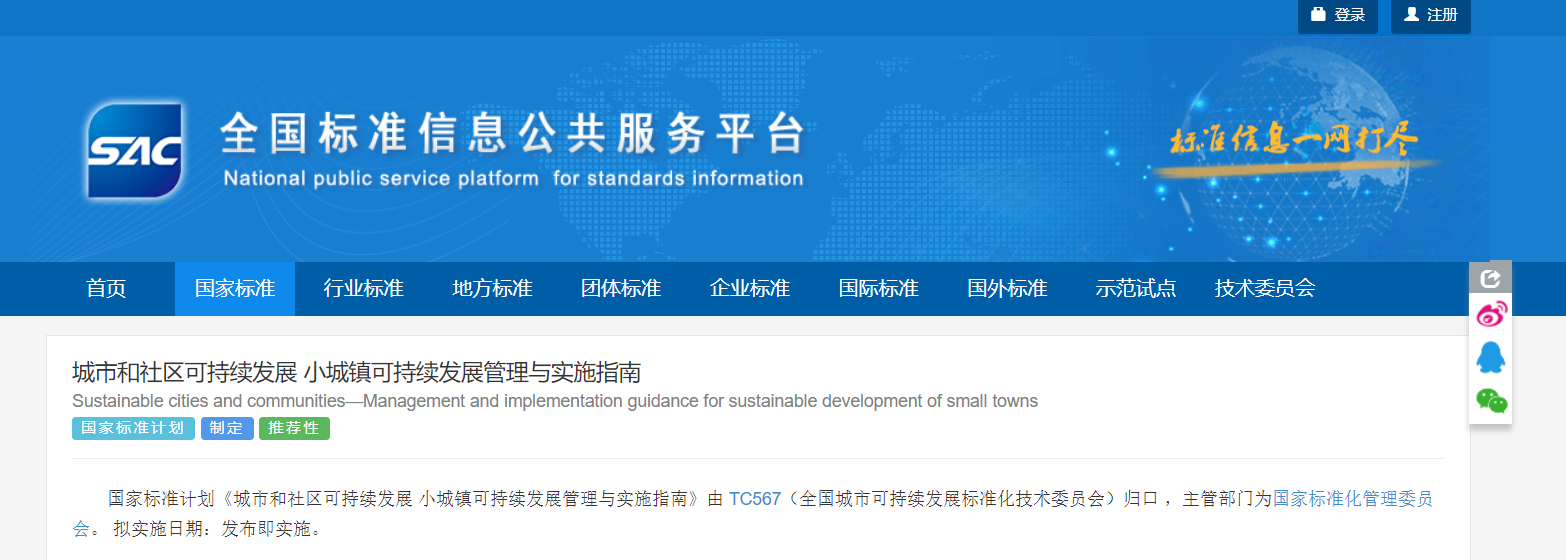
Task: Share page via QQ penguin icon
Action: 1490,357
